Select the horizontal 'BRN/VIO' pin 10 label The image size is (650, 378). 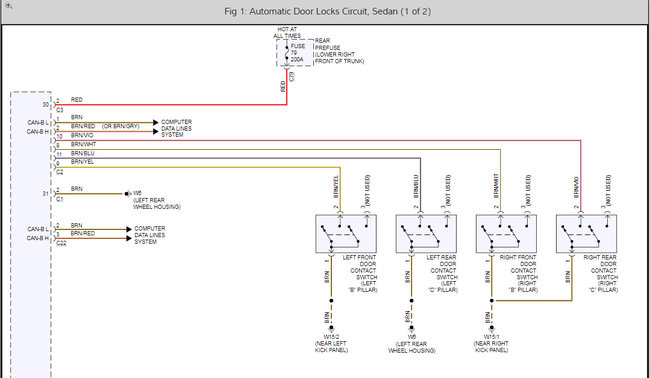[82, 136]
